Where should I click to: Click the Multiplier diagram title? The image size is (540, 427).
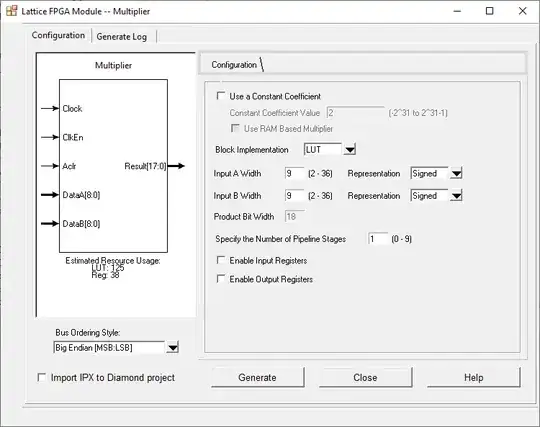[113, 65]
